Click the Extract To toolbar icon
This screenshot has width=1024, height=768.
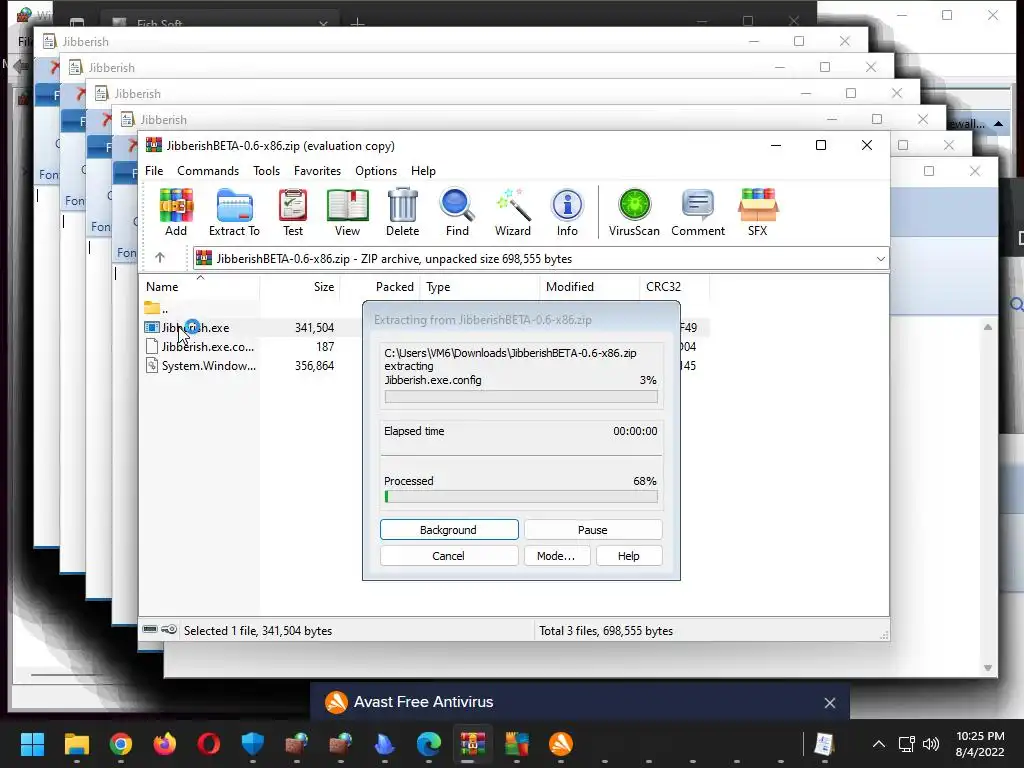tap(234, 212)
